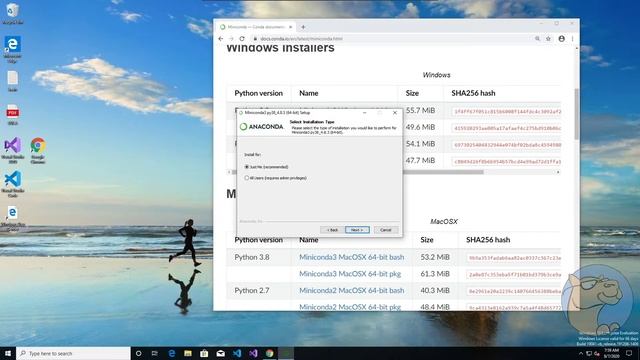Viewport: 640px width, 360px height.
Task: Click the 40.3 MiB size cell
Action: click(435, 291)
